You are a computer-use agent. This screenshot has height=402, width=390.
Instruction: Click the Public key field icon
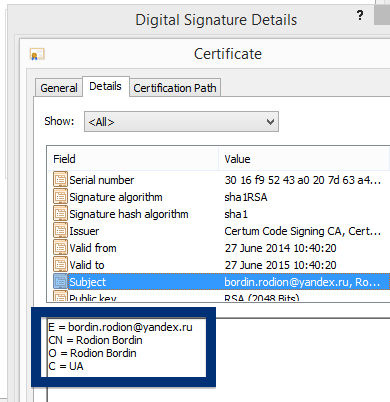60,296
